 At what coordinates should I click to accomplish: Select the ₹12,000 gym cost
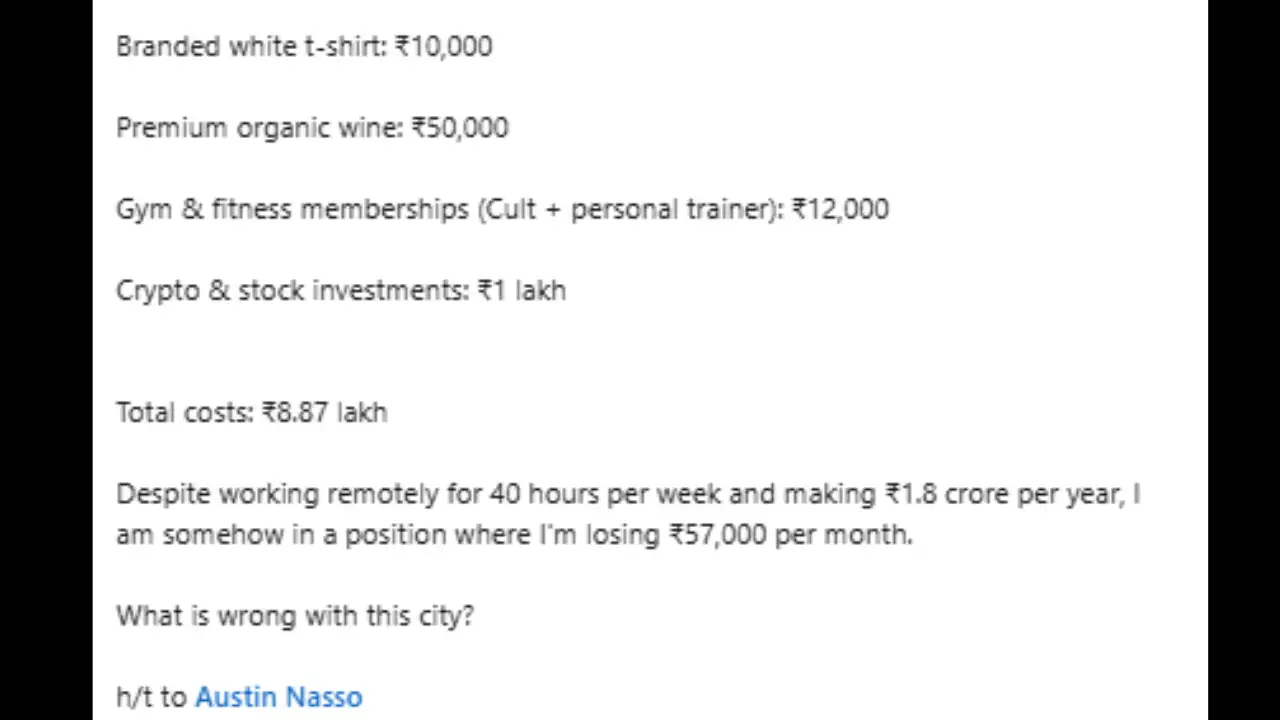pyautogui.click(x=840, y=209)
